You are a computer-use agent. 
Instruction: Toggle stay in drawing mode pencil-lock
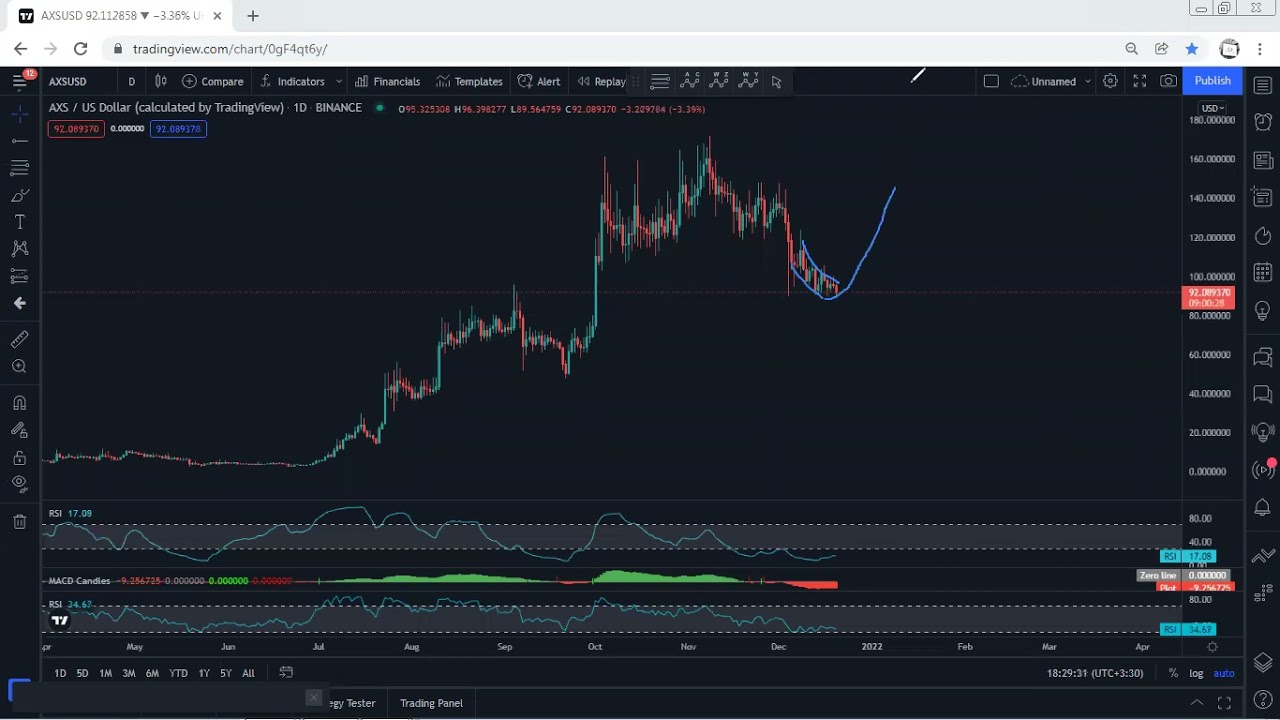pyautogui.click(x=19, y=430)
